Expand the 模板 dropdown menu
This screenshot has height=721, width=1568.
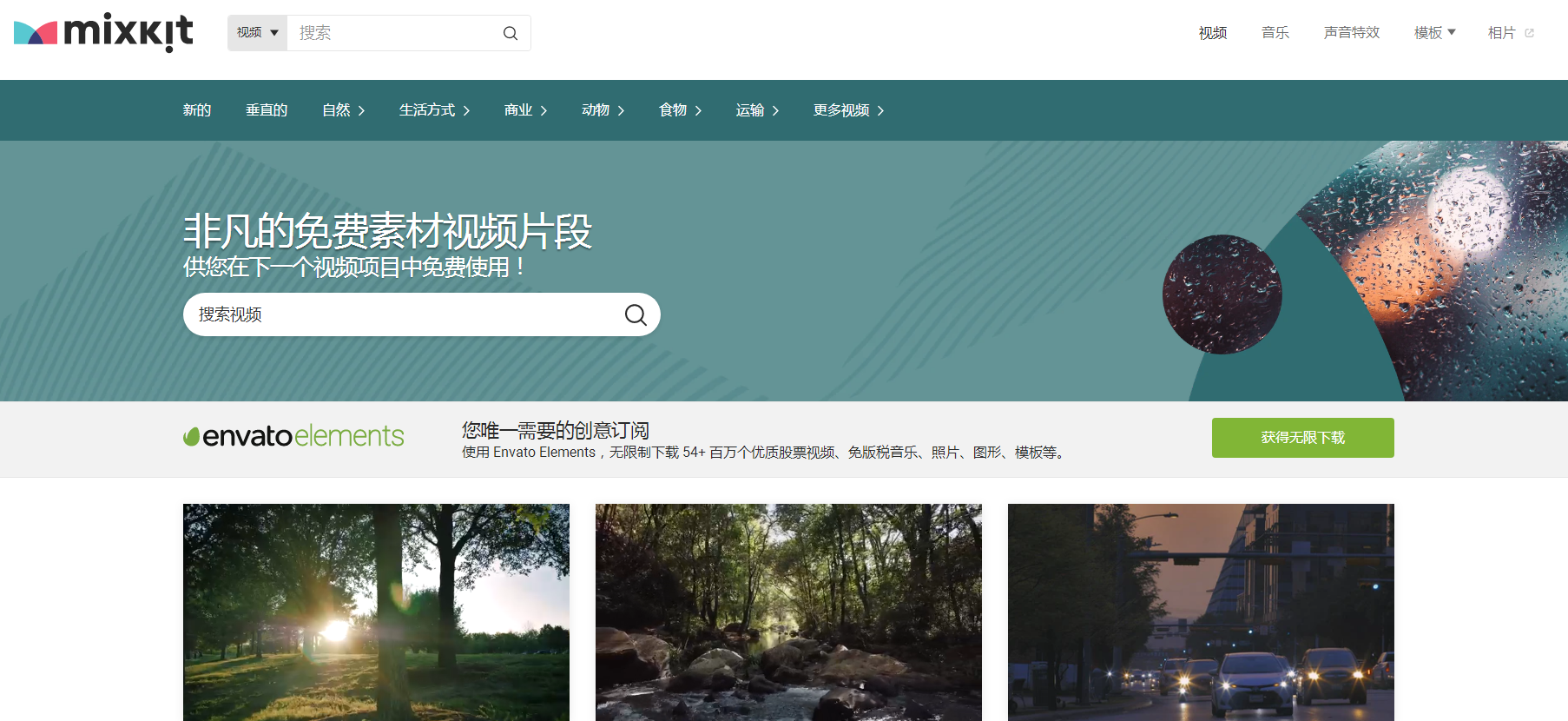(x=1434, y=33)
